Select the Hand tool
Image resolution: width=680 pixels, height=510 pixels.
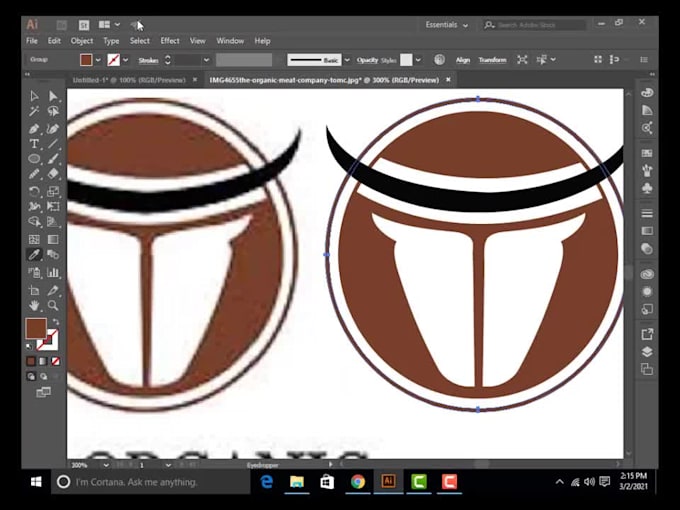coord(34,304)
